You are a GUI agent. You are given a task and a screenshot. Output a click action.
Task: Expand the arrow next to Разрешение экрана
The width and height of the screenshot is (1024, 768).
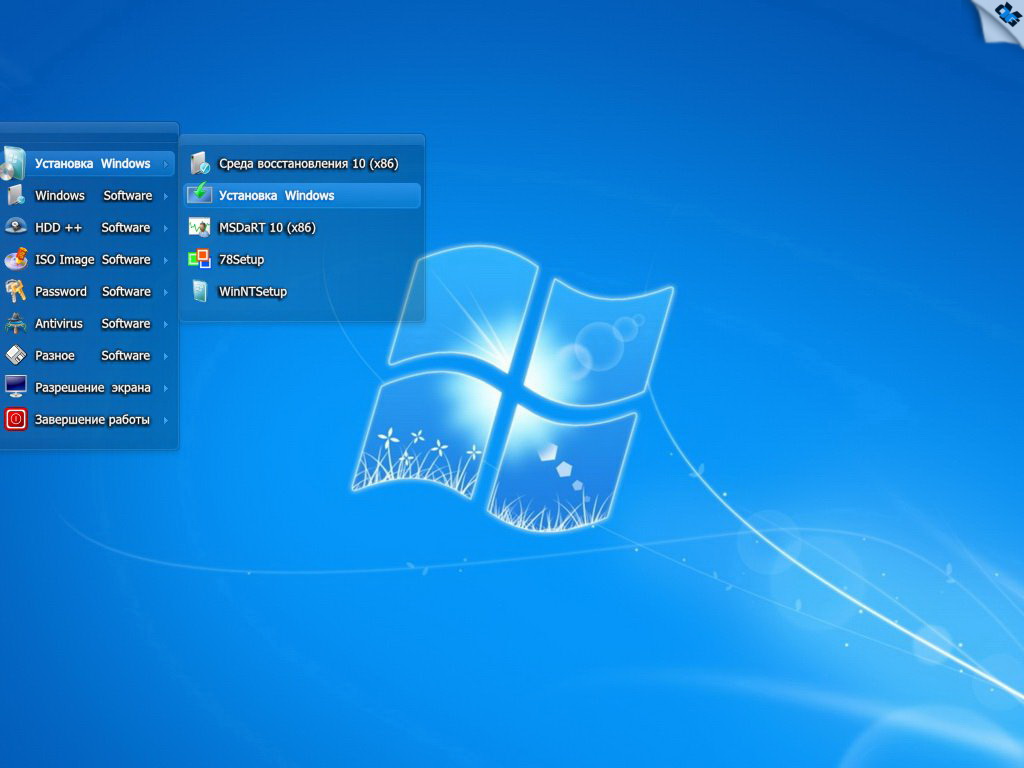166,388
